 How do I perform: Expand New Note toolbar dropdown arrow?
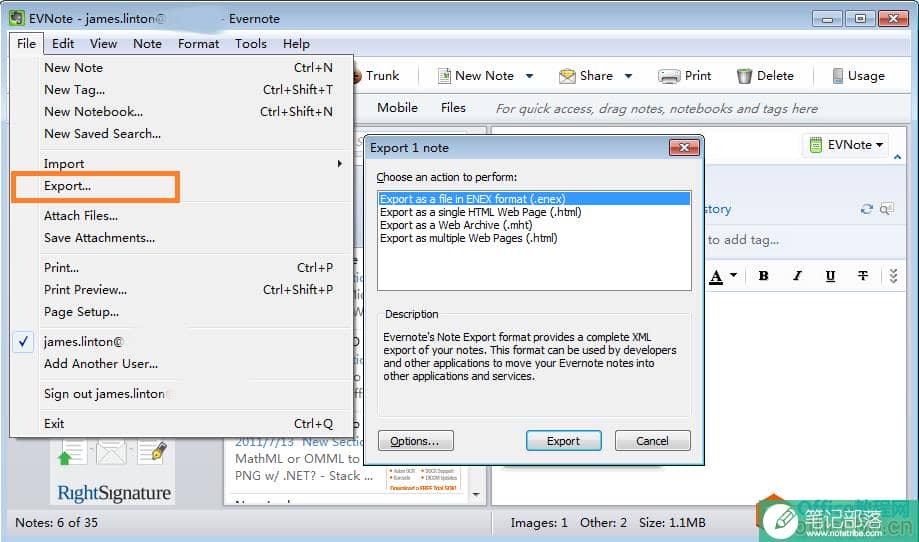coord(529,76)
